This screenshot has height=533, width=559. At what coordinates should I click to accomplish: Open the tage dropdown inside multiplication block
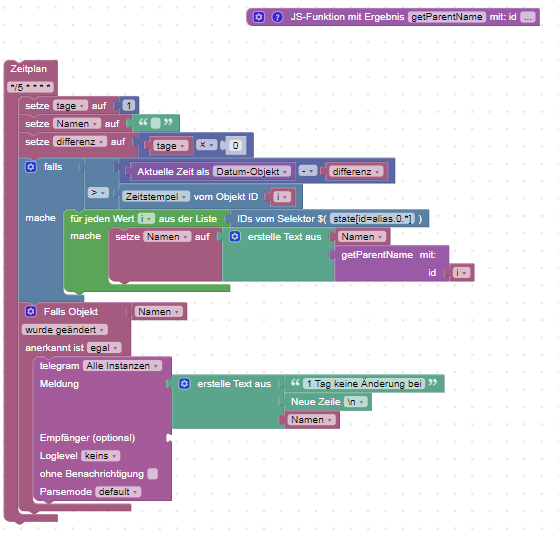coord(170,146)
